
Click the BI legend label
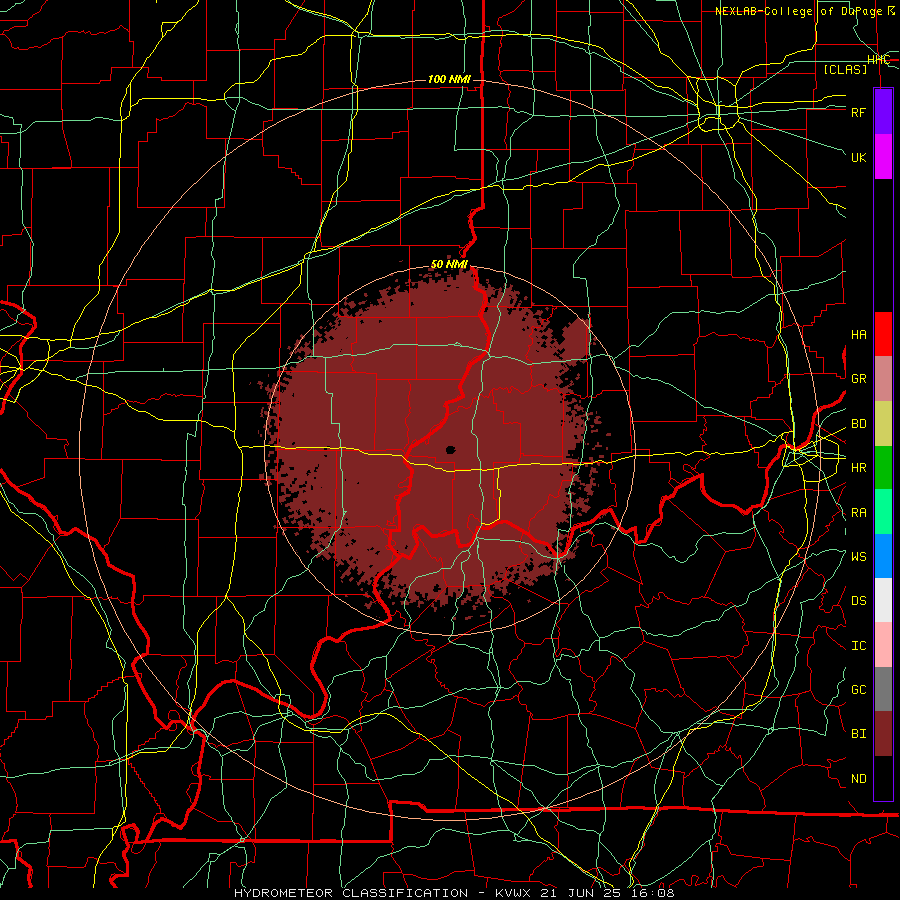tap(859, 734)
